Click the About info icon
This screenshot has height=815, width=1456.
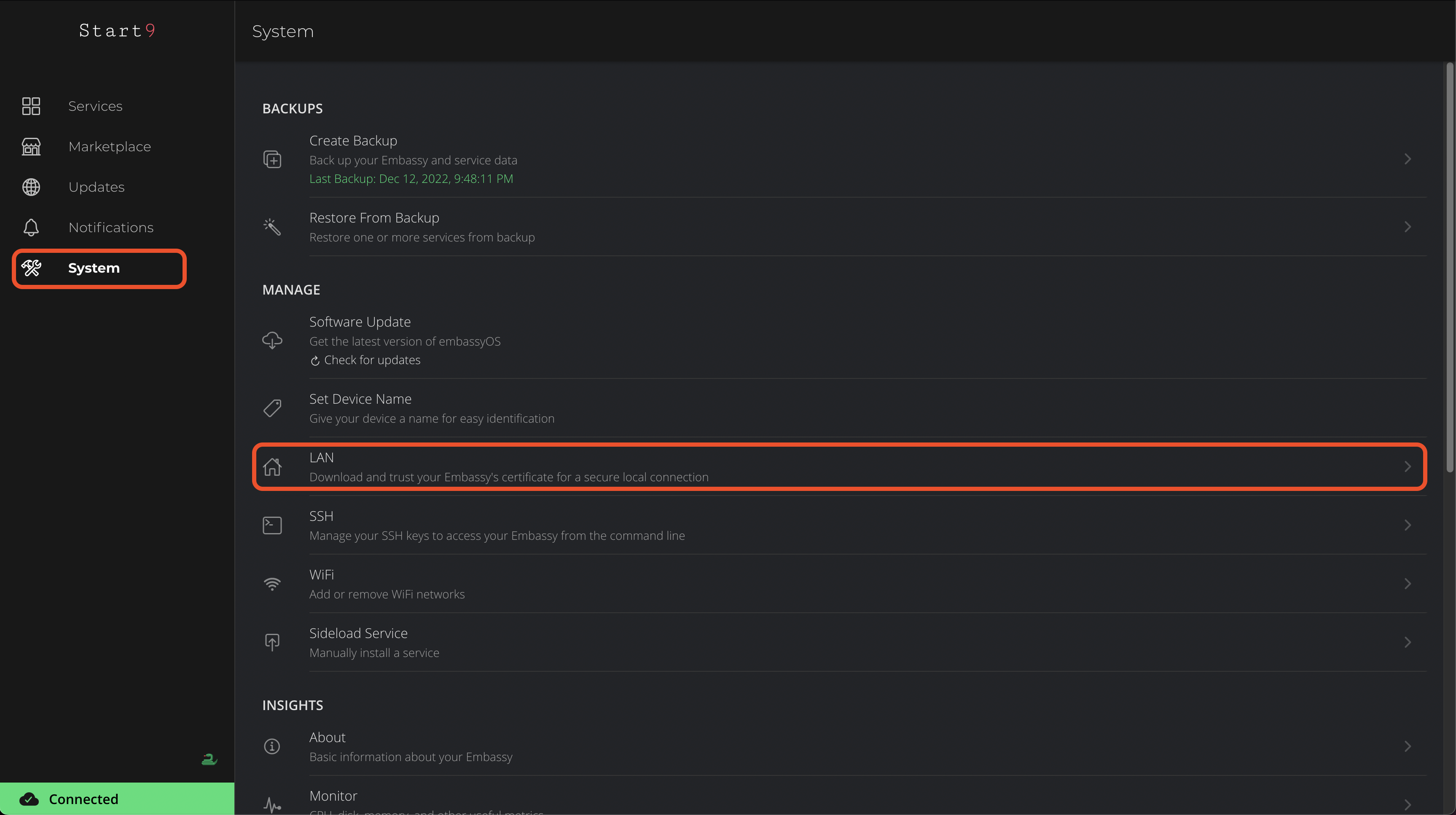(x=272, y=746)
